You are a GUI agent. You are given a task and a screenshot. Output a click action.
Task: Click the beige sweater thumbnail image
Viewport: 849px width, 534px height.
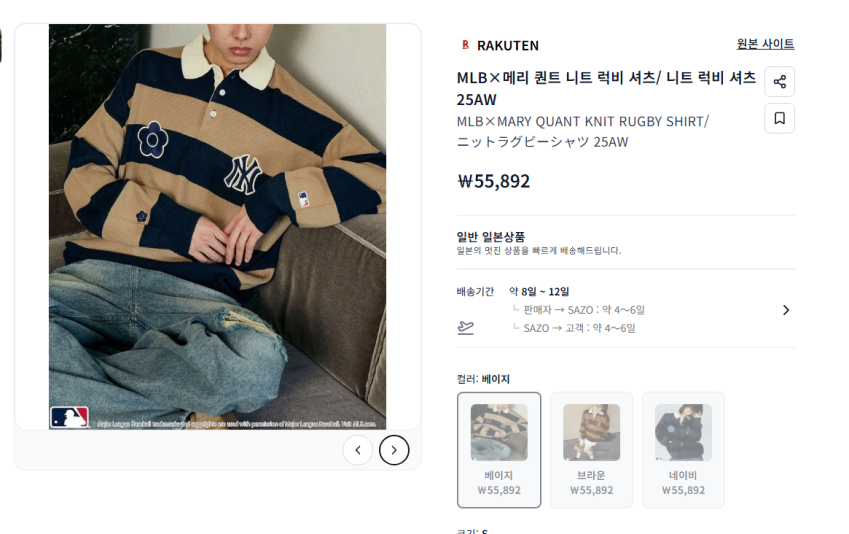tap(499, 432)
